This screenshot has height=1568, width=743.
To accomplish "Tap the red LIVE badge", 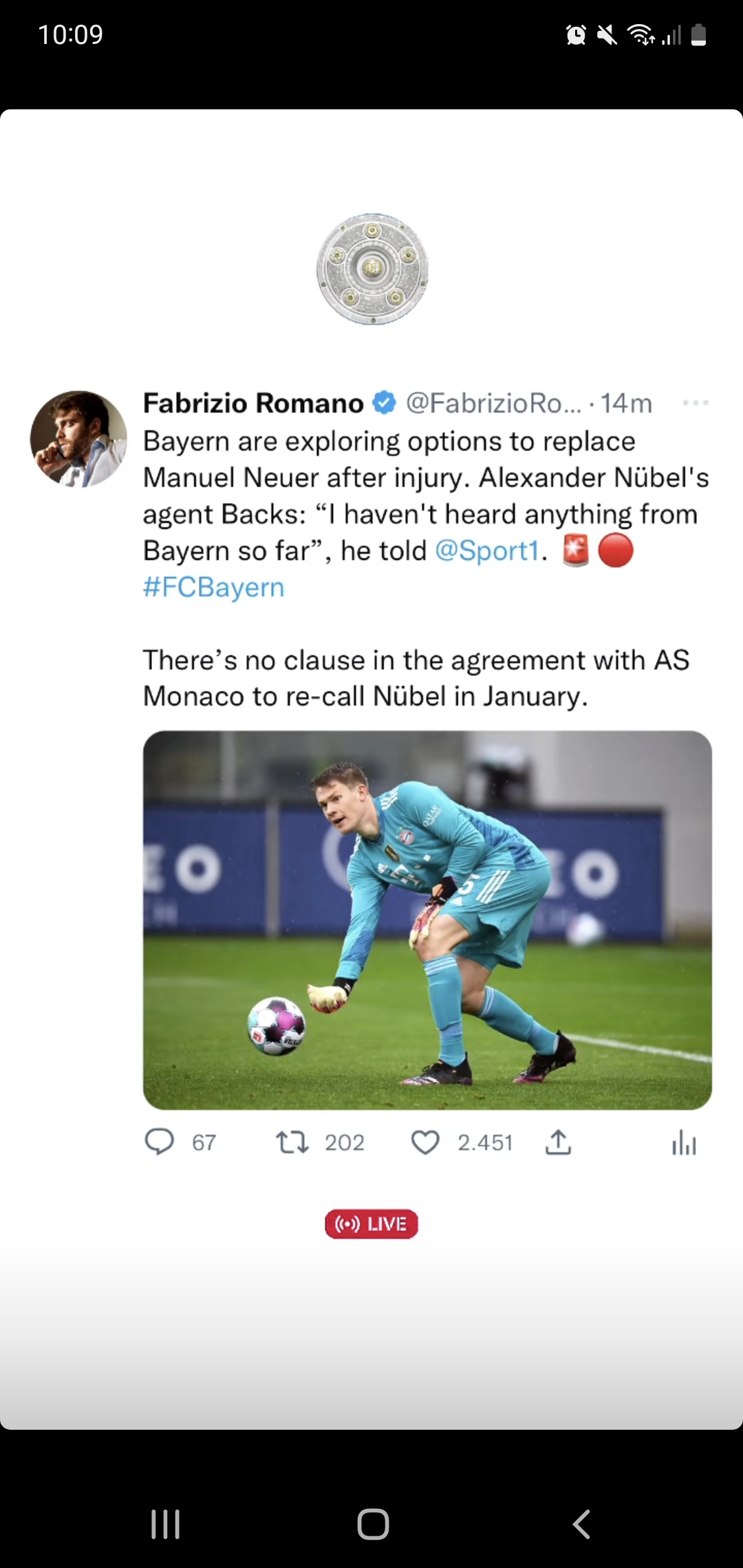I will click(371, 1224).
